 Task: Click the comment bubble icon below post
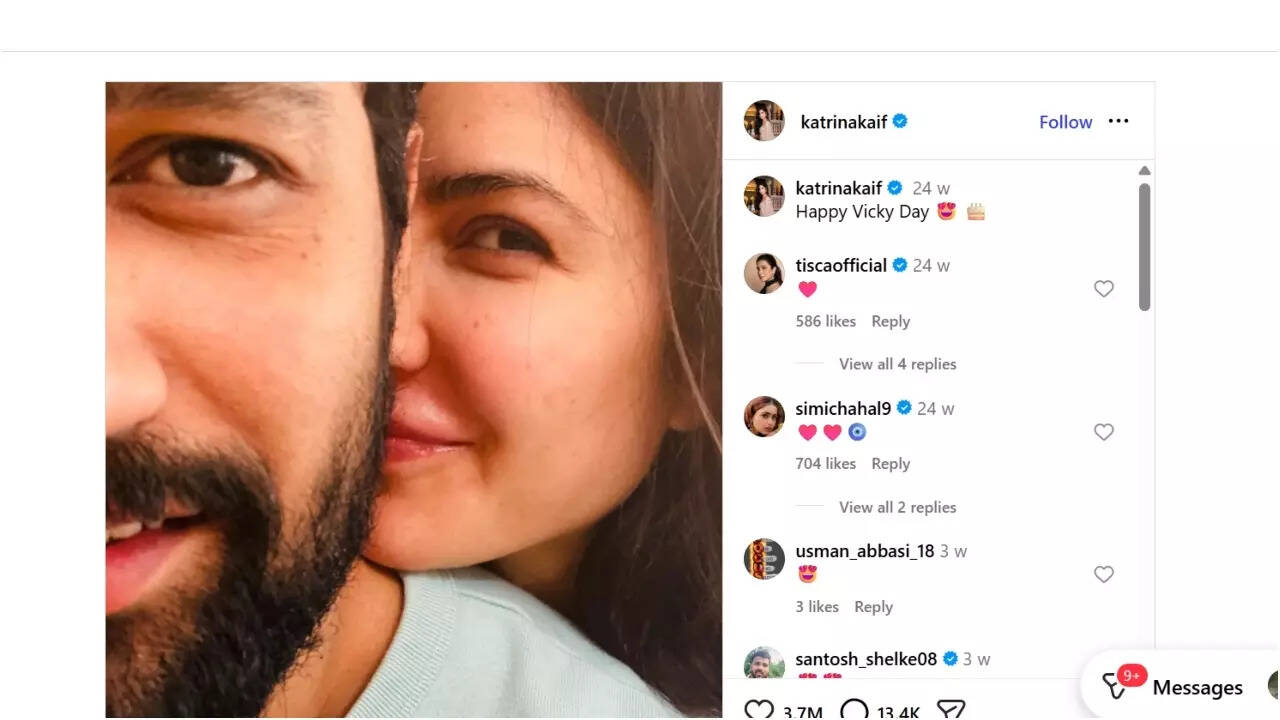click(x=854, y=709)
